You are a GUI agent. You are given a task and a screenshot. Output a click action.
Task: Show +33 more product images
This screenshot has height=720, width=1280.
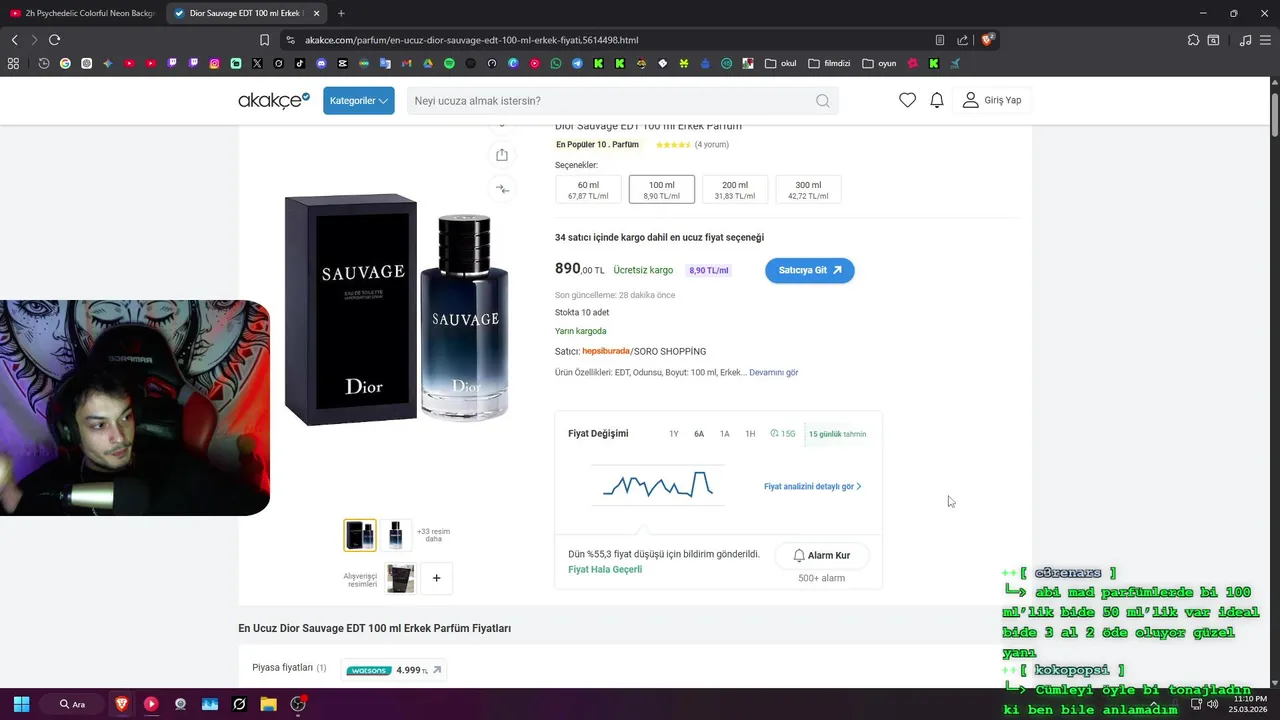[x=433, y=535]
